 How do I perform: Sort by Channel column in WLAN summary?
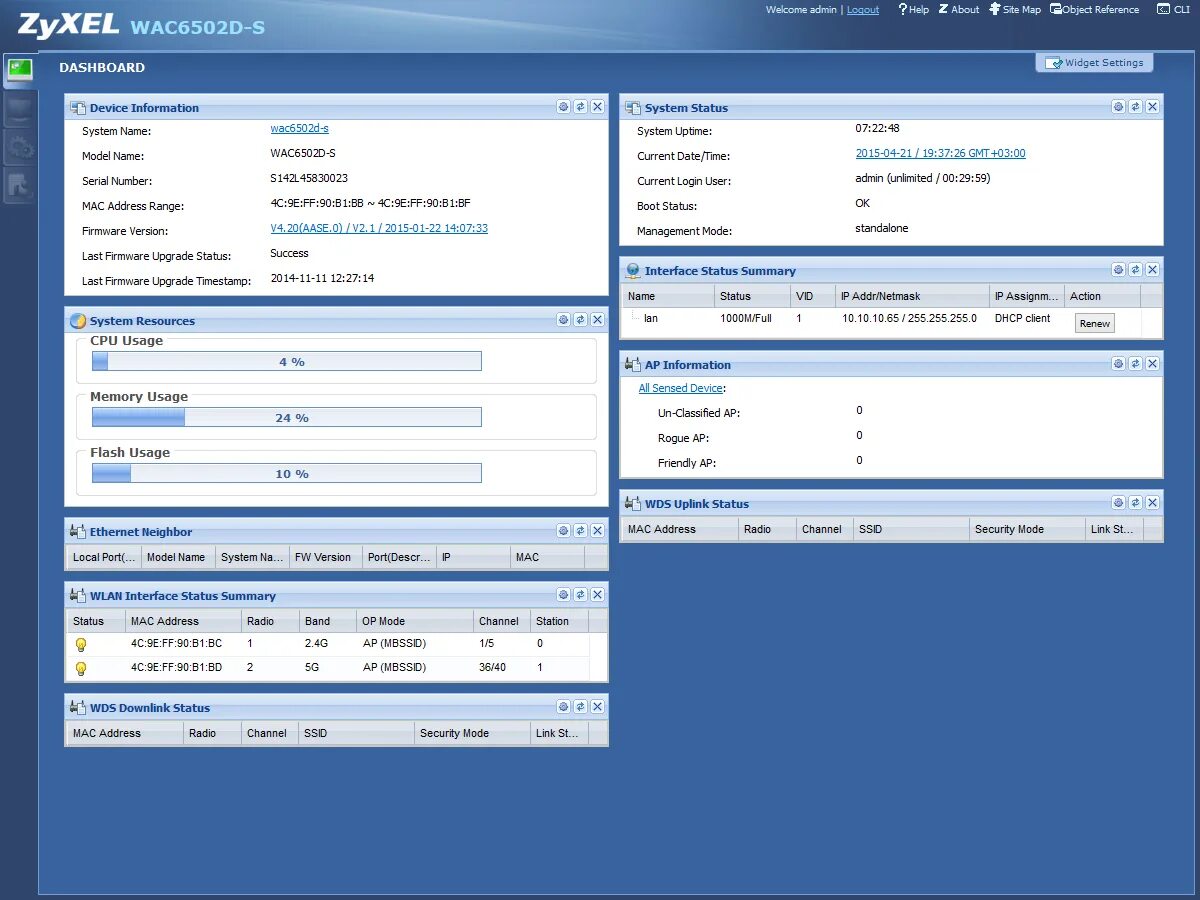pyautogui.click(x=501, y=621)
